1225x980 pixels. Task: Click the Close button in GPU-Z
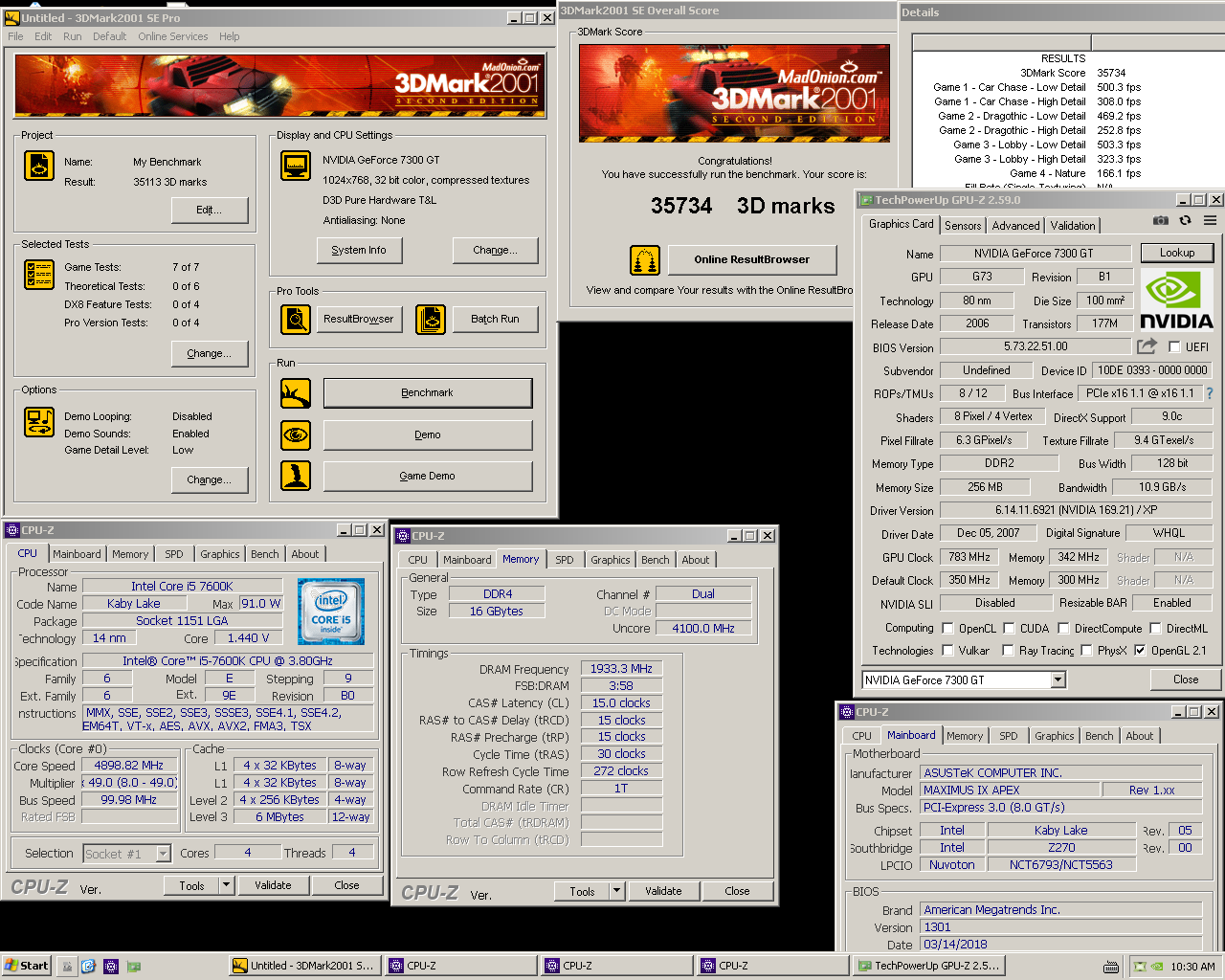1185,679
